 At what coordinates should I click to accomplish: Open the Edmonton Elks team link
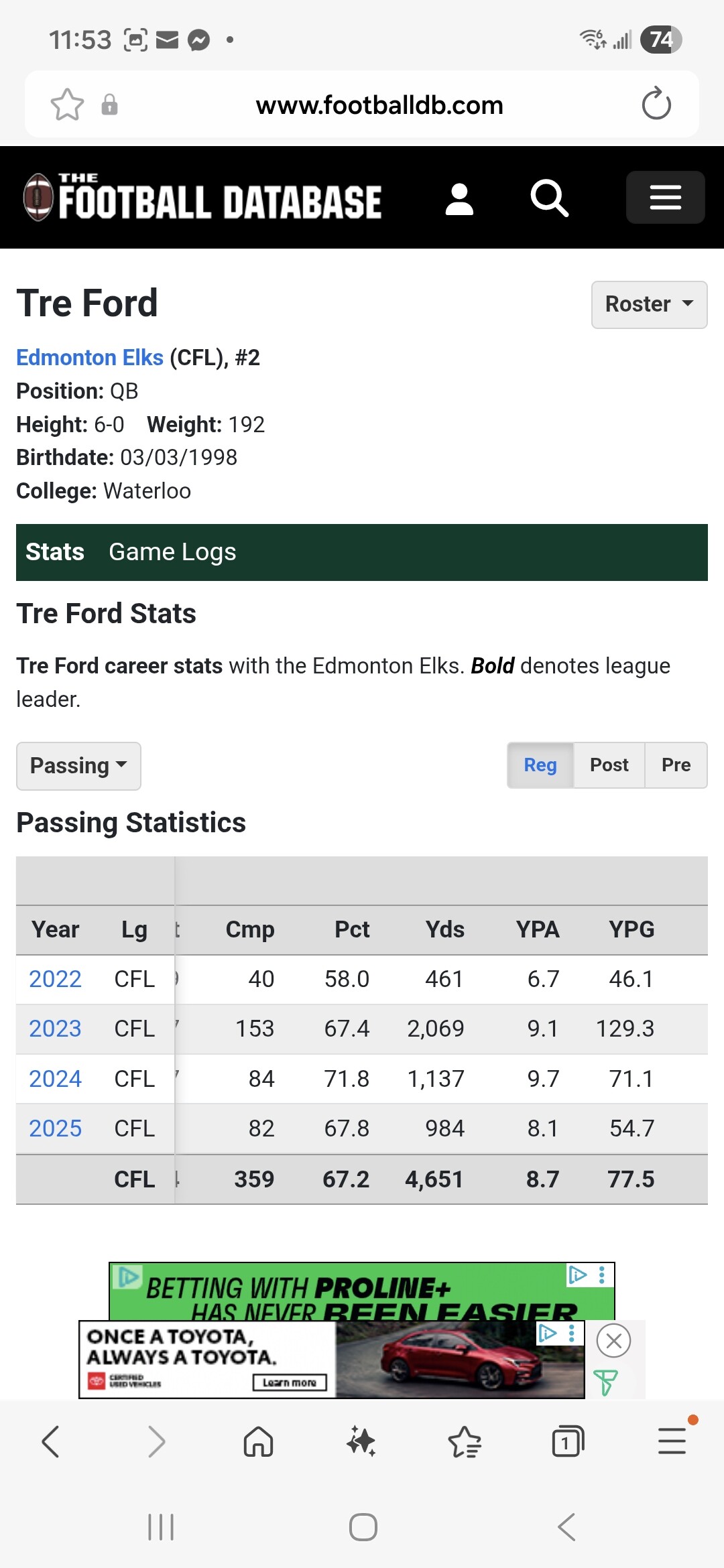click(x=90, y=358)
